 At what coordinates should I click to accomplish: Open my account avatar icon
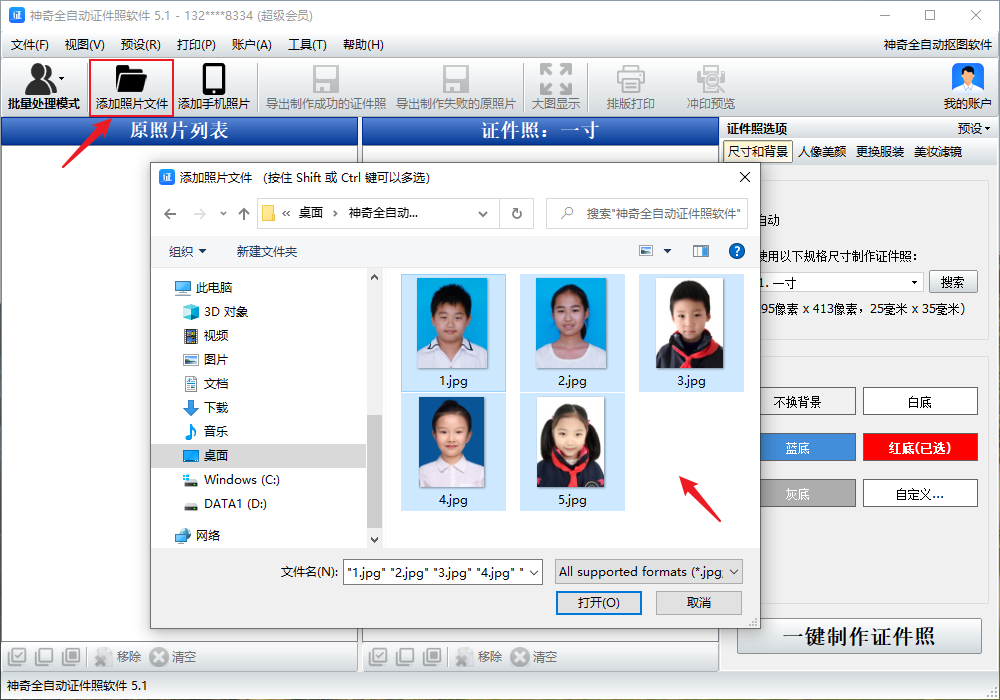[x=967, y=80]
